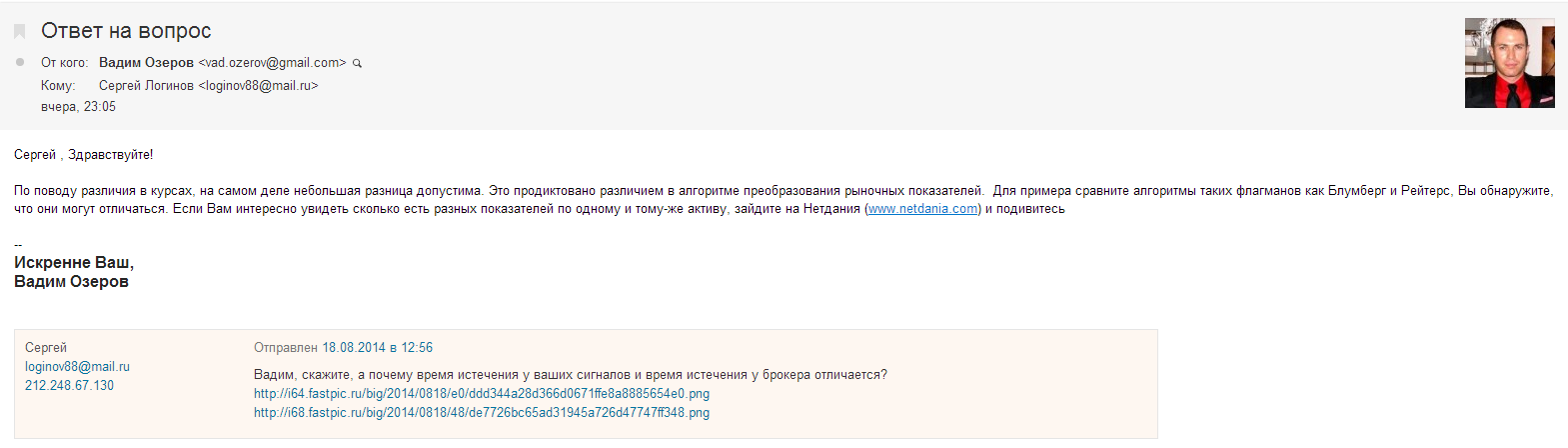This screenshot has width=1568, height=448.
Task: Click loginov88@mail.ru link in the quoted block
Action: click(77, 367)
